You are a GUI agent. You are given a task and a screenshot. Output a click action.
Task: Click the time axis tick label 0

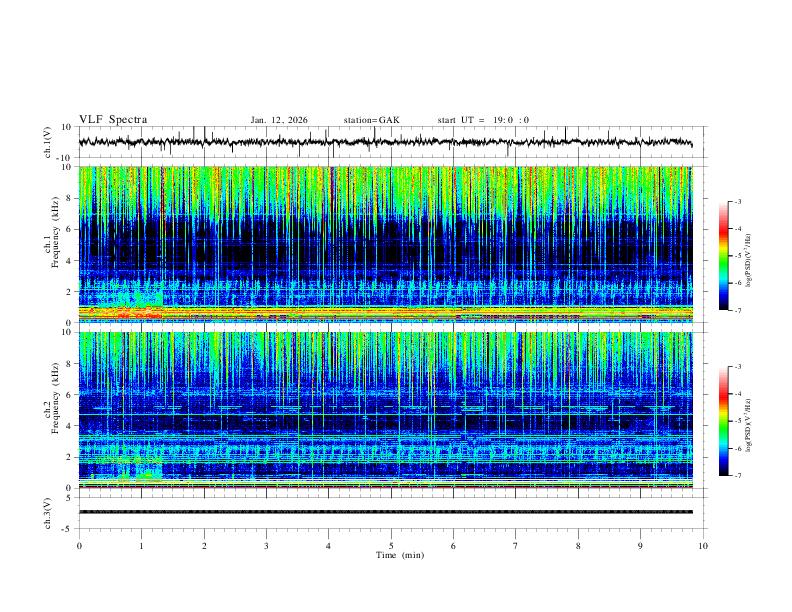[x=79, y=546]
